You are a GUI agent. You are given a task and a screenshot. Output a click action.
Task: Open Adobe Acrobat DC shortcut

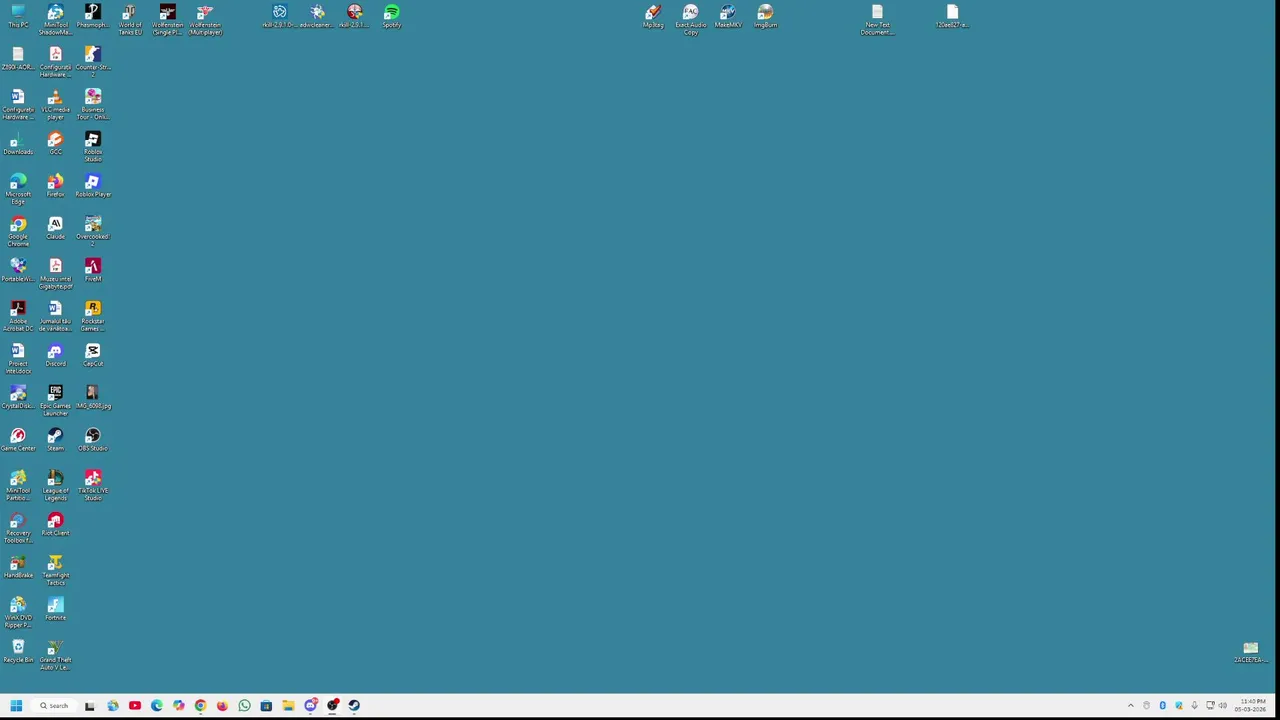tap(17, 316)
